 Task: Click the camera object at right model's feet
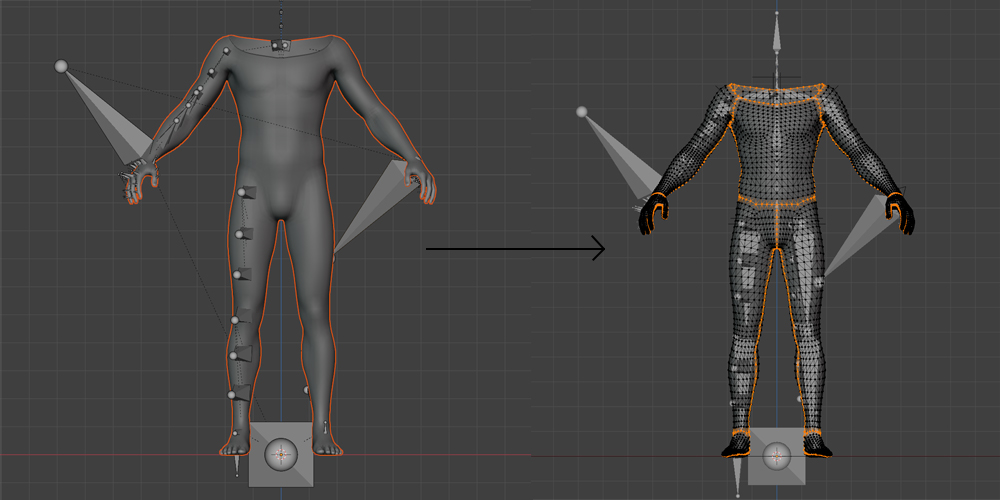pos(776,456)
